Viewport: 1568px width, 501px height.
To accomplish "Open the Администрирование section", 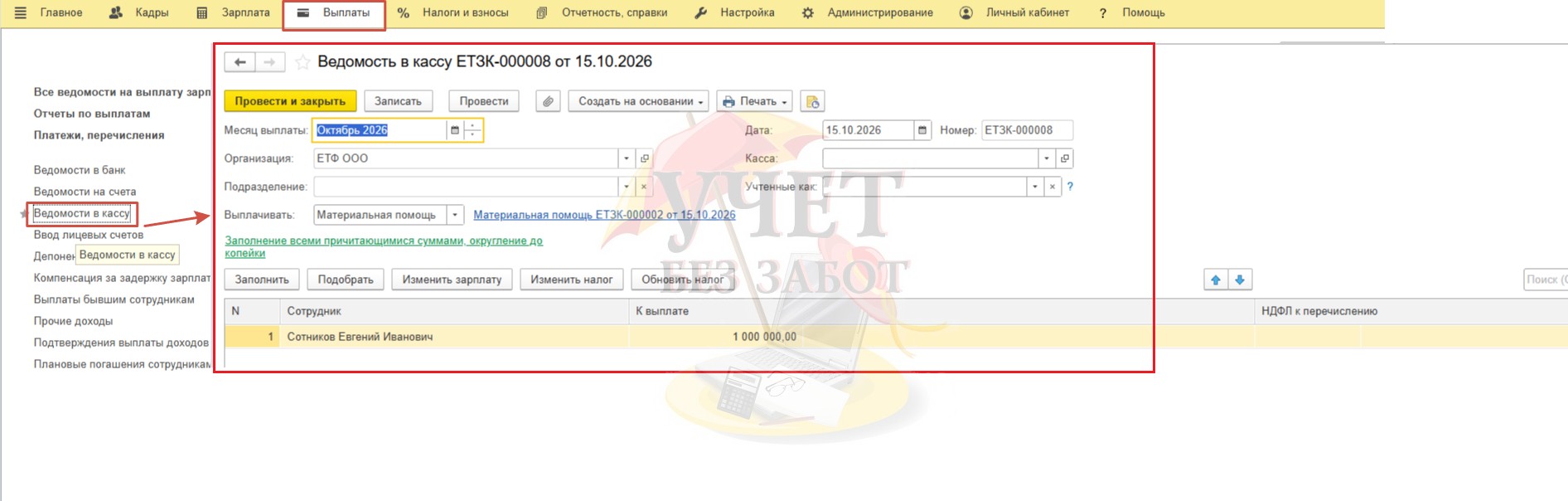I will click(x=868, y=12).
